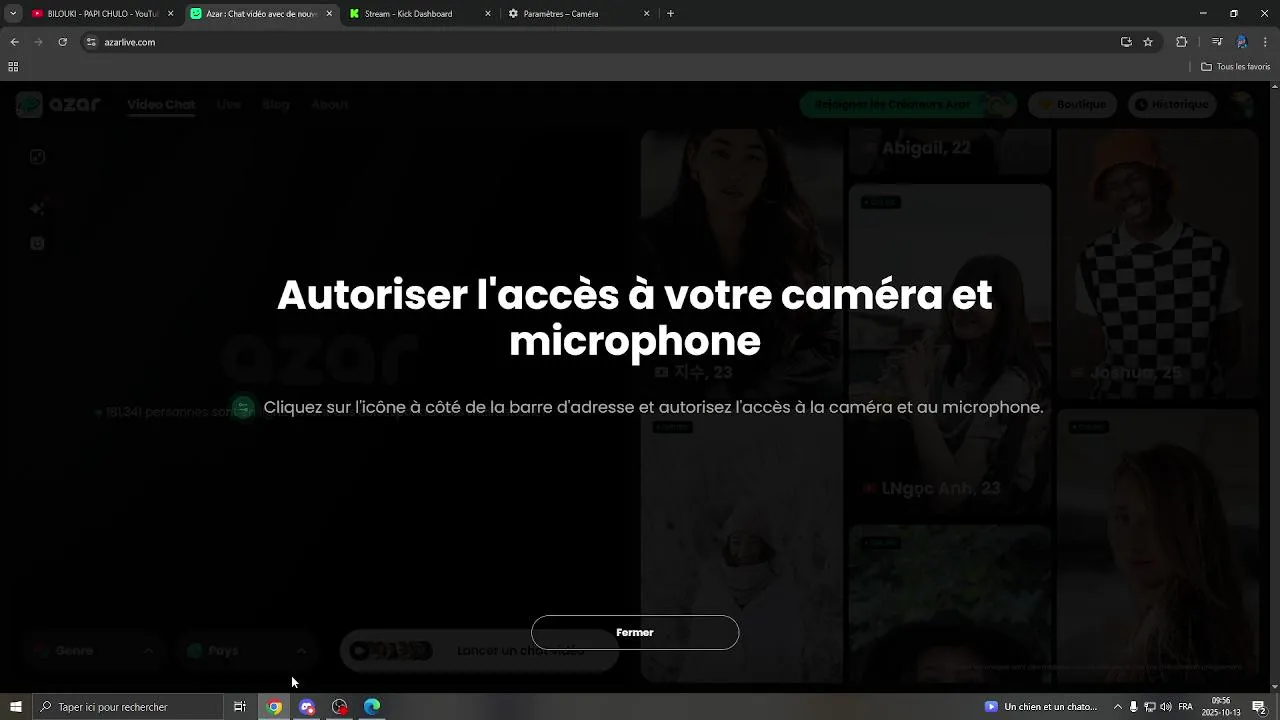Open the Chrome three-dot menu
The height and width of the screenshot is (720, 1280).
[1266, 42]
